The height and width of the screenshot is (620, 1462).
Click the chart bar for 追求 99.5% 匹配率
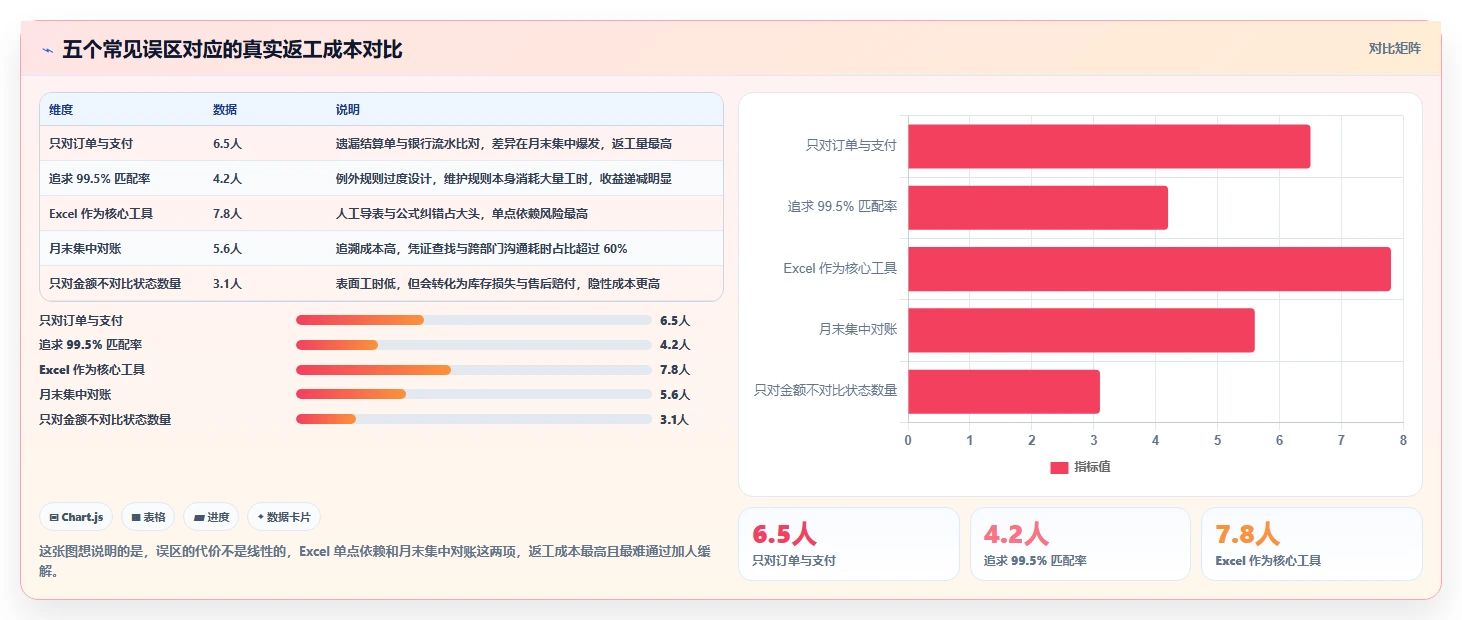(x=1038, y=208)
